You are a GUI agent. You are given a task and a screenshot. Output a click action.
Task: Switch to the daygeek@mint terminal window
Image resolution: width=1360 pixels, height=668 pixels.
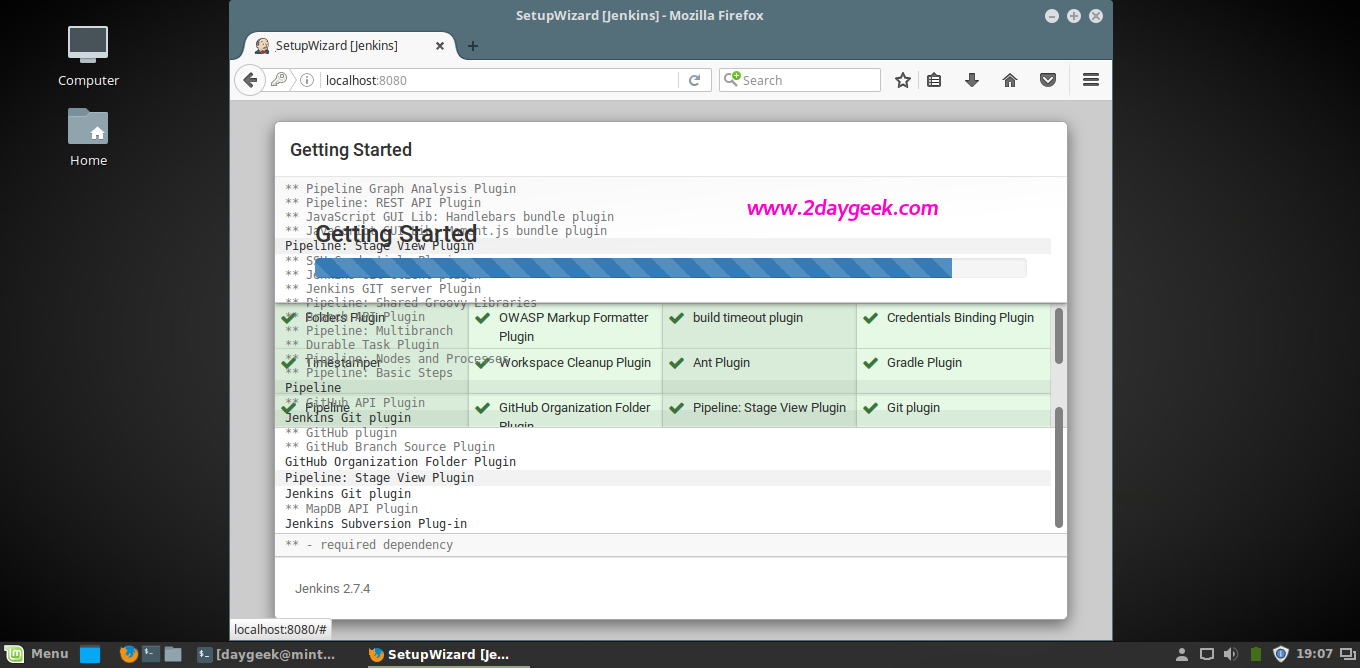[x=268, y=654]
